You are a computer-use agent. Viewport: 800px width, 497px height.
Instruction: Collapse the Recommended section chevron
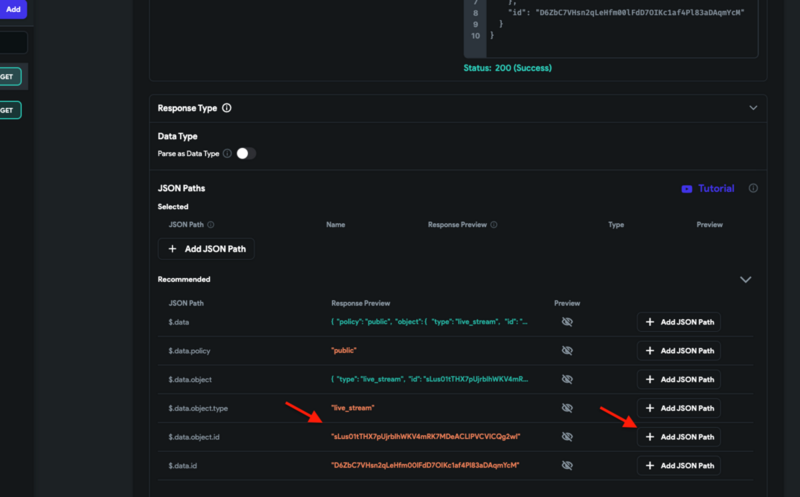pyautogui.click(x=745, y=280)
